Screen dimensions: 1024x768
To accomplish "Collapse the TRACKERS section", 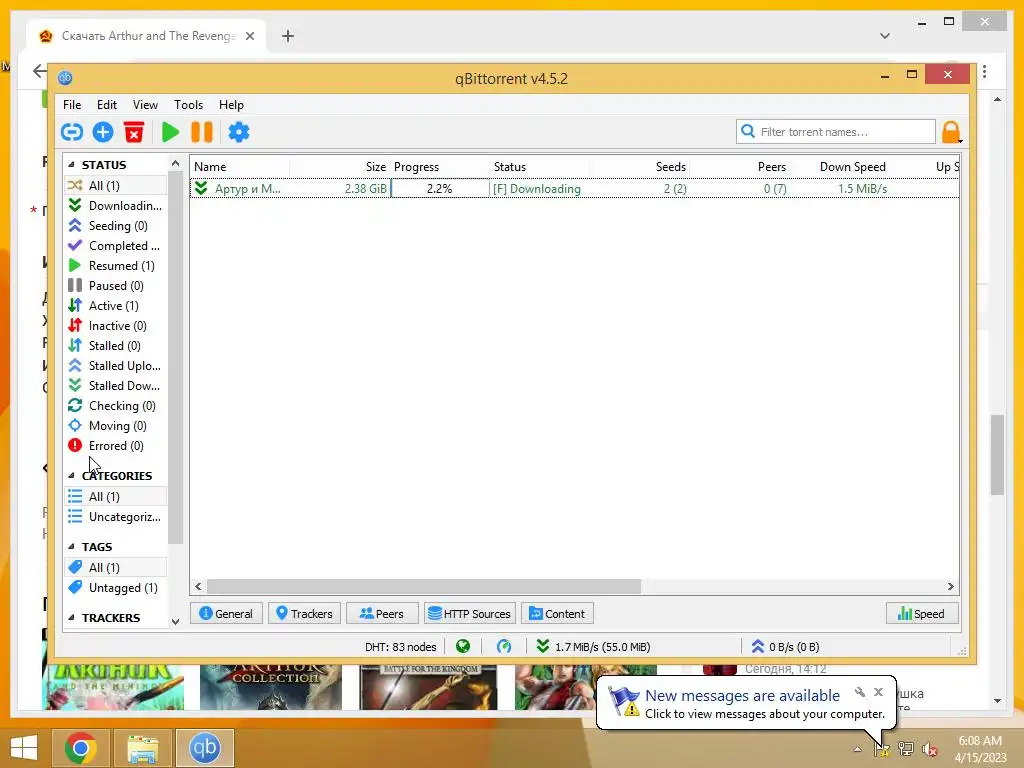I will point(71,618).
